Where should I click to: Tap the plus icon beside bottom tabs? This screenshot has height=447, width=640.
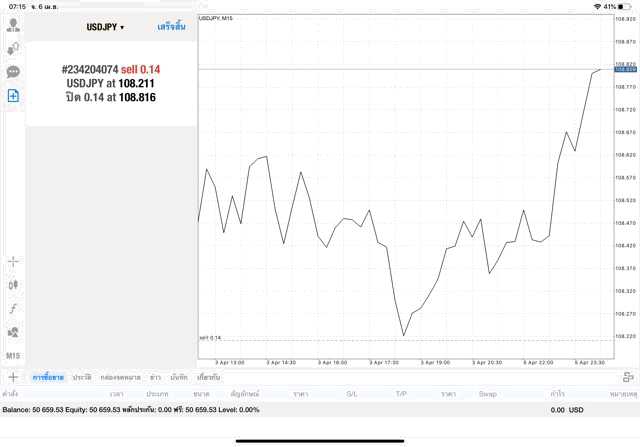[x=13, y=377]
